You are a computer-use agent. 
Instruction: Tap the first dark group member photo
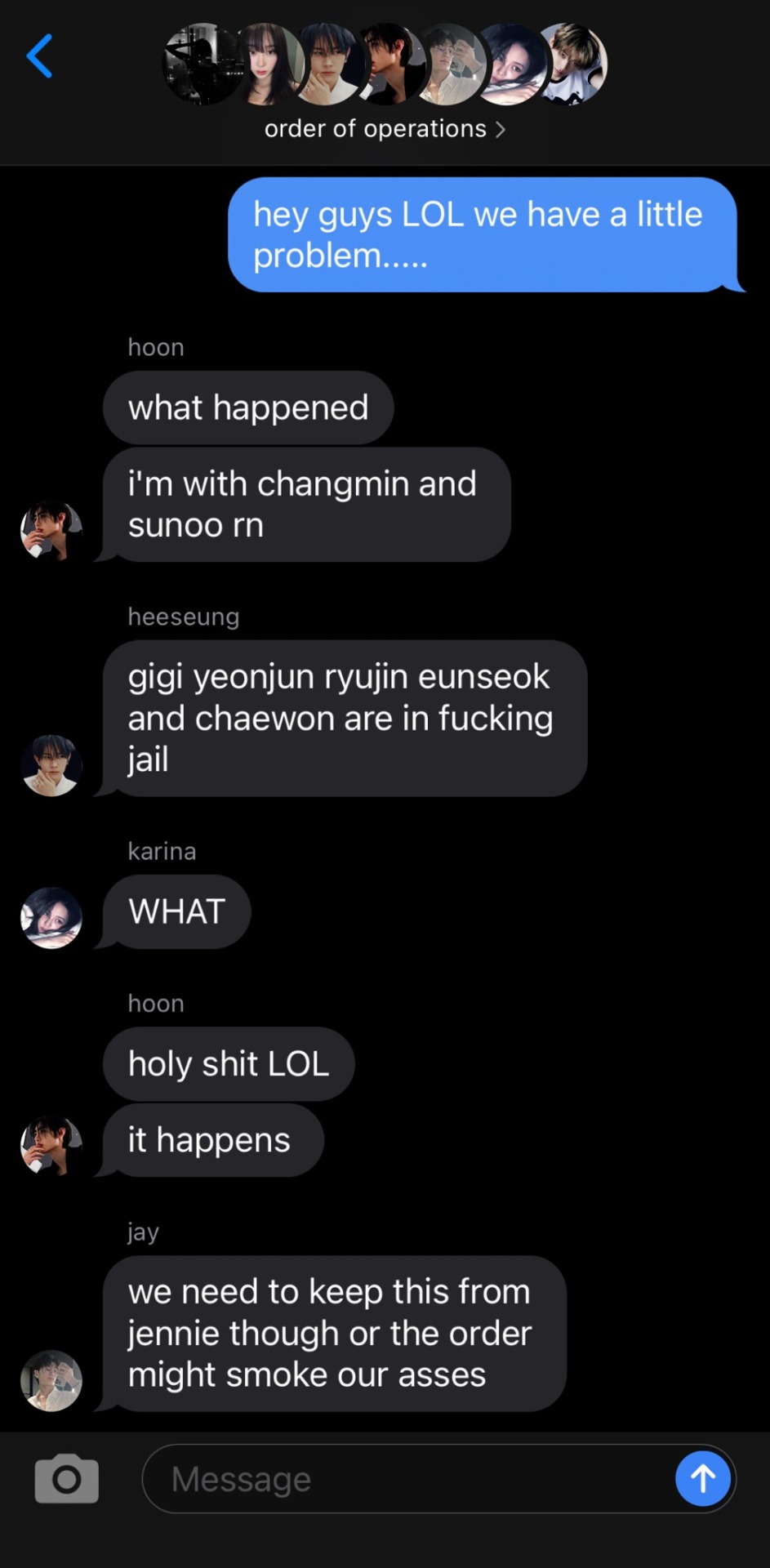point(203,64)
